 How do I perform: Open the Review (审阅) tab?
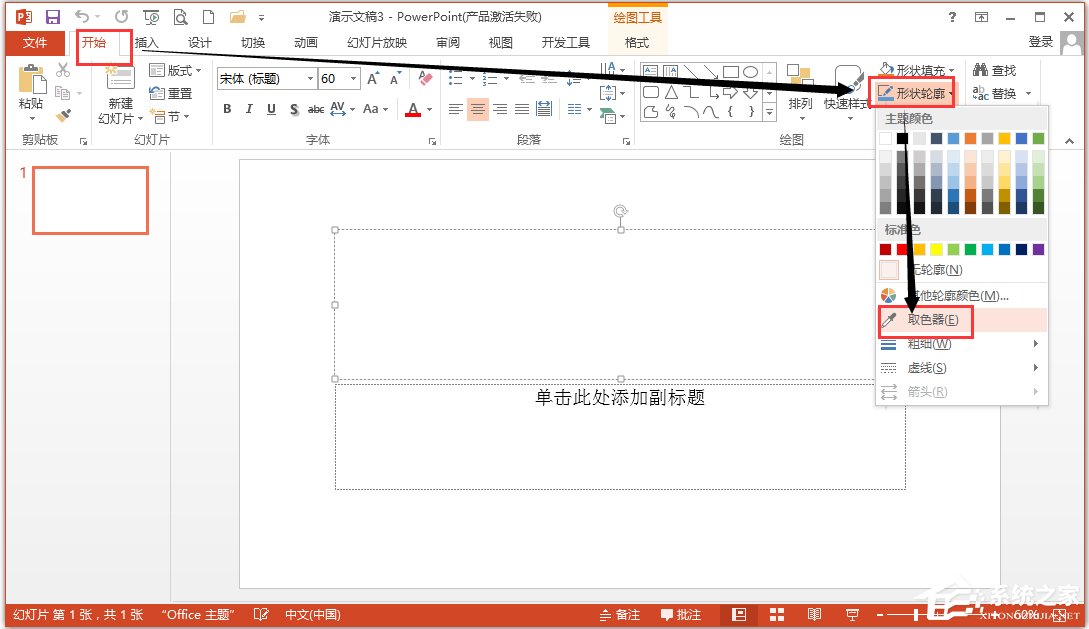tap(448, 43)
